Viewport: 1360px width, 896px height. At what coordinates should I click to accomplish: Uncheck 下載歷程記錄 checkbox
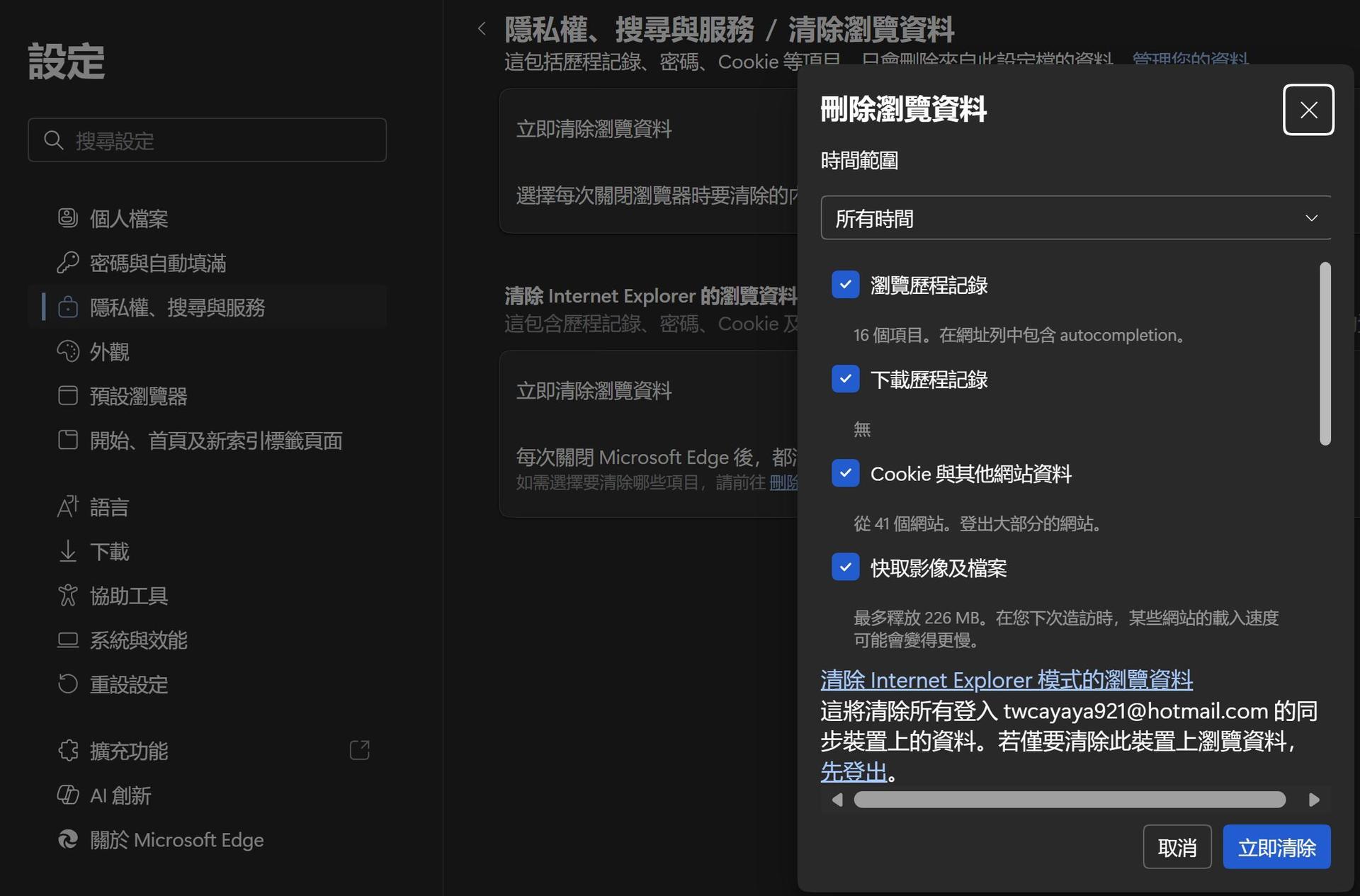point(845,379)
